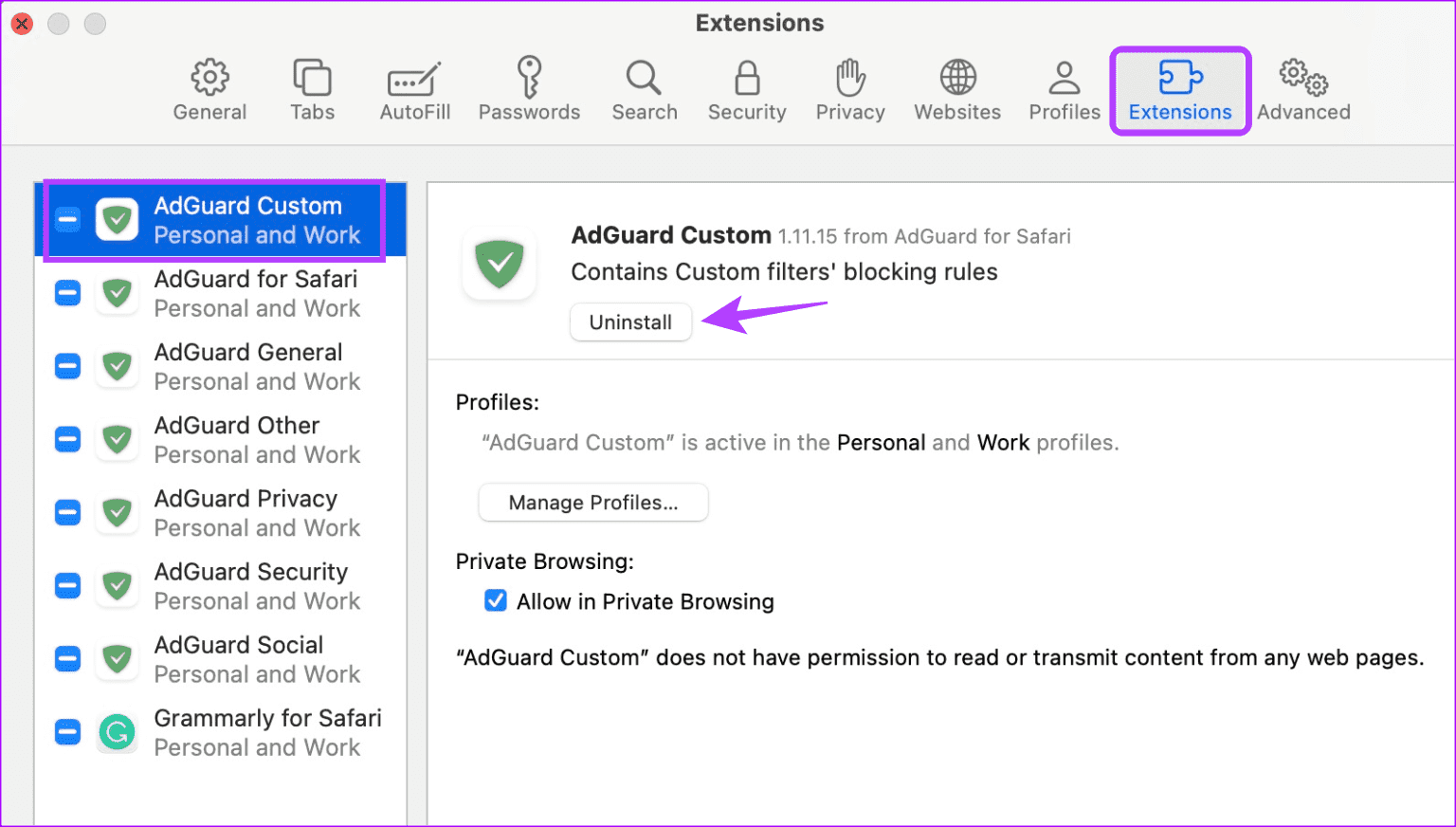The width and height of the screenshot is (1456, 827).
Task: Open the AutoFill settings pane
Action: click(x=414, y=88)
